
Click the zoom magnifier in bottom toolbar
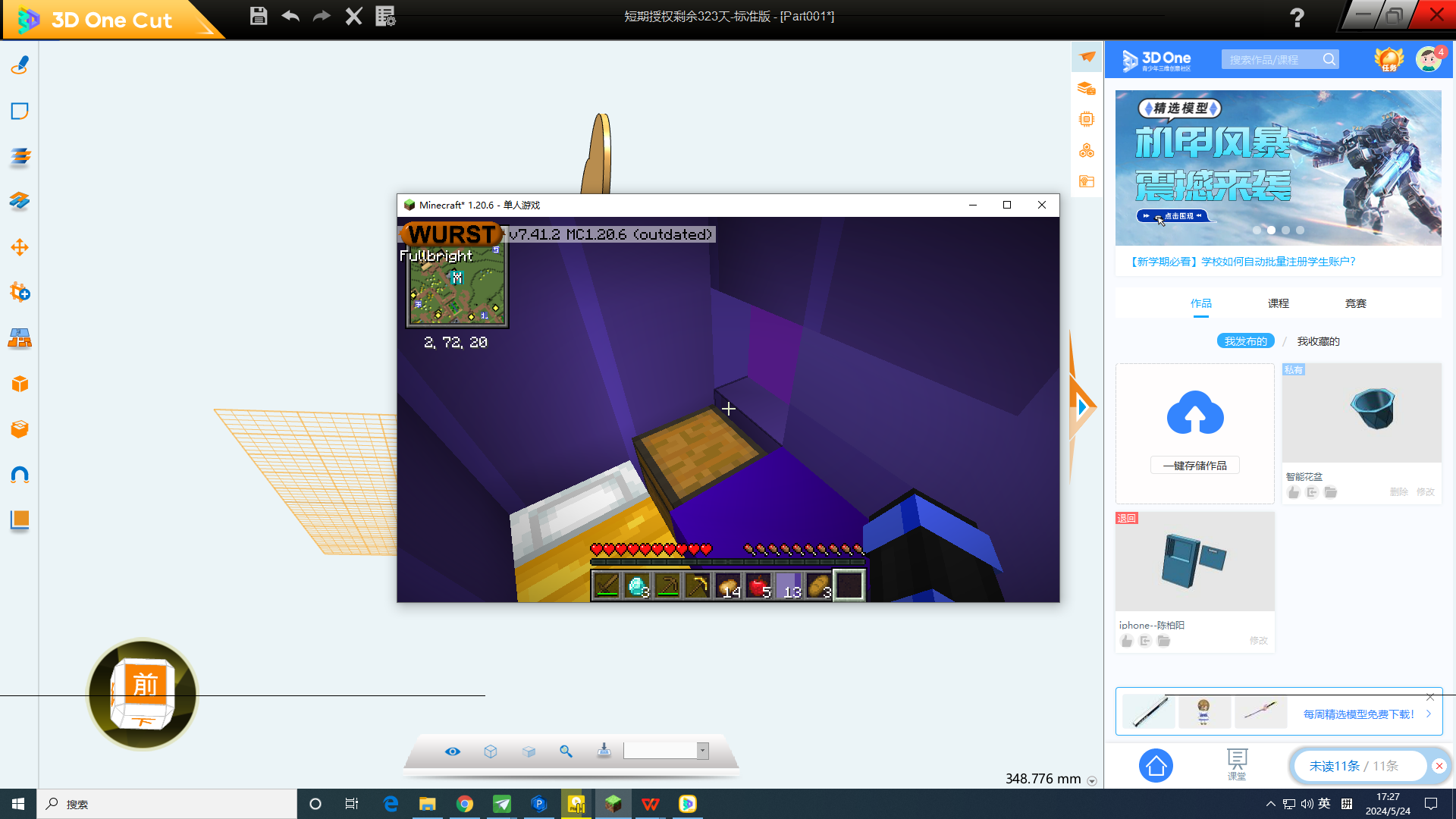(x=566, y=752)
